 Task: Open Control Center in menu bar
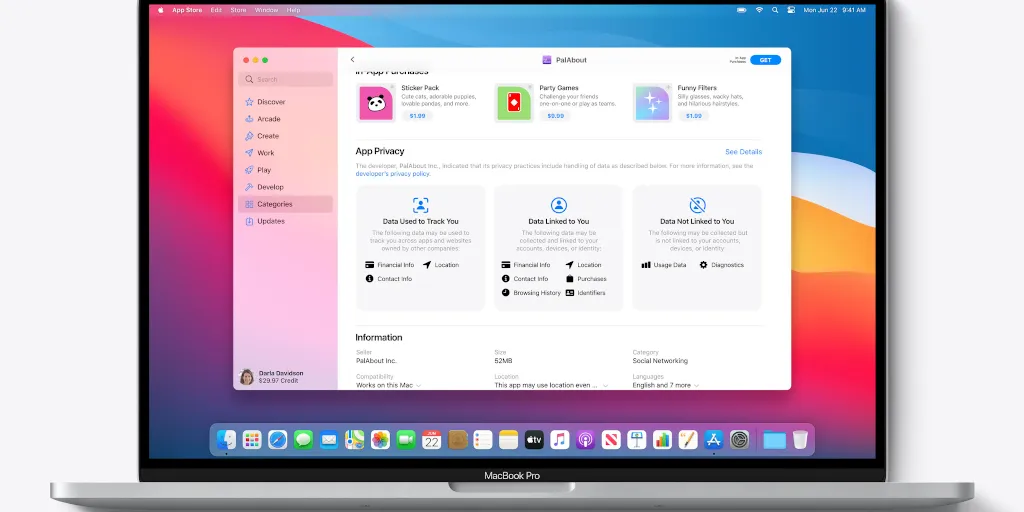pos(791,10)
